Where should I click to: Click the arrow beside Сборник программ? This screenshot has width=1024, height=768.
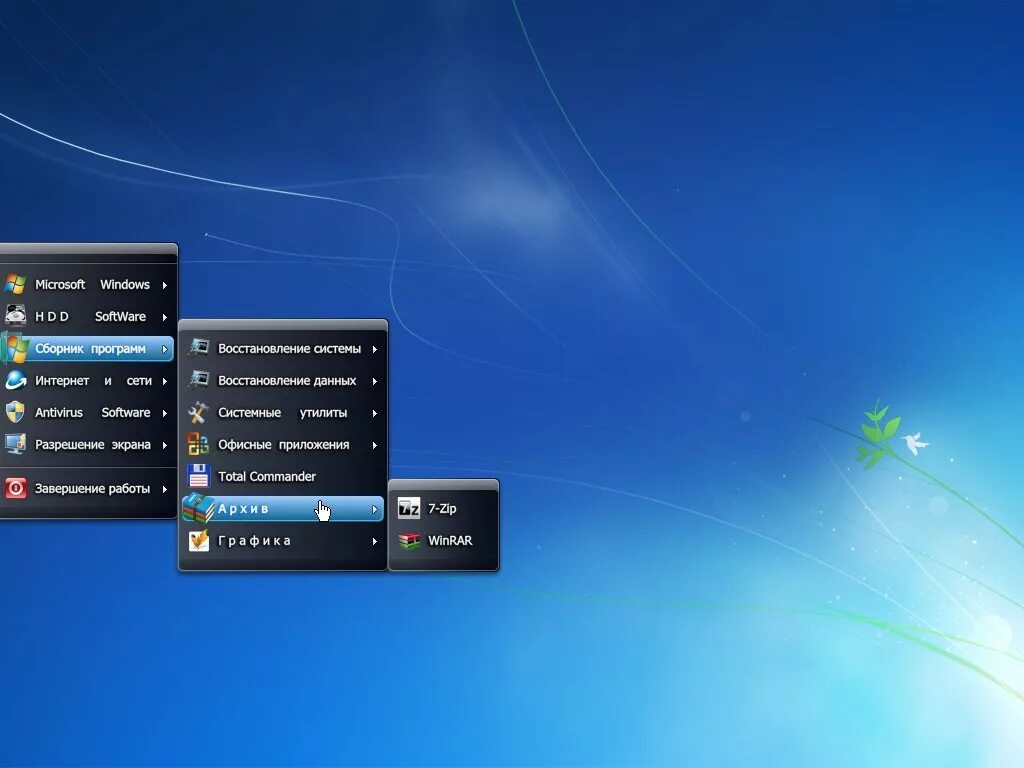(x=165, y=349)
